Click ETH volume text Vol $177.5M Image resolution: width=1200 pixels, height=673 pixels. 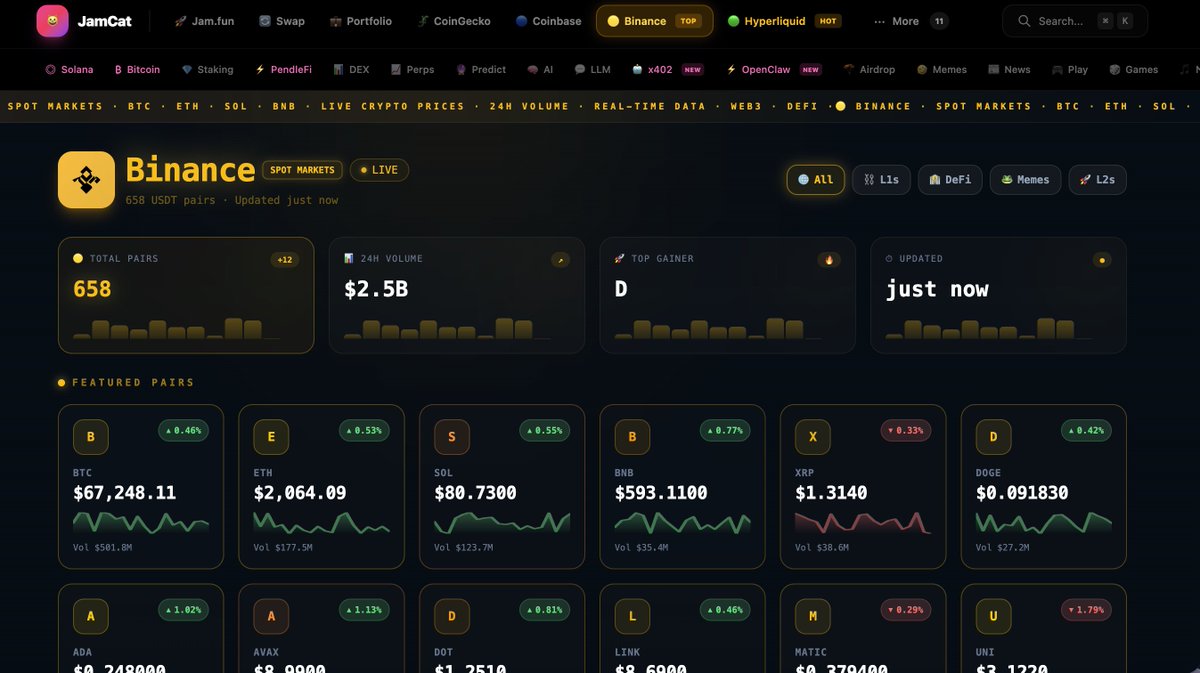283,548
